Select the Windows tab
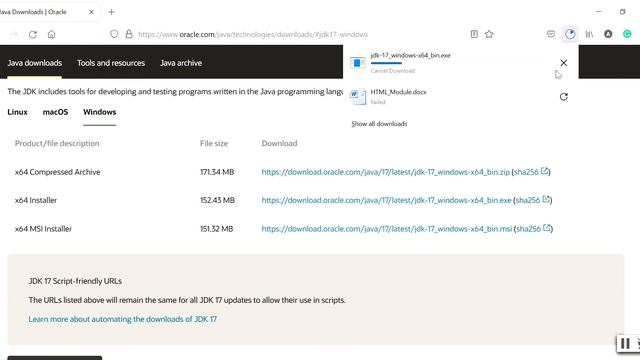The height and width of the screenshot is (360, 640). pyautogui.click(x=100, y=112)
